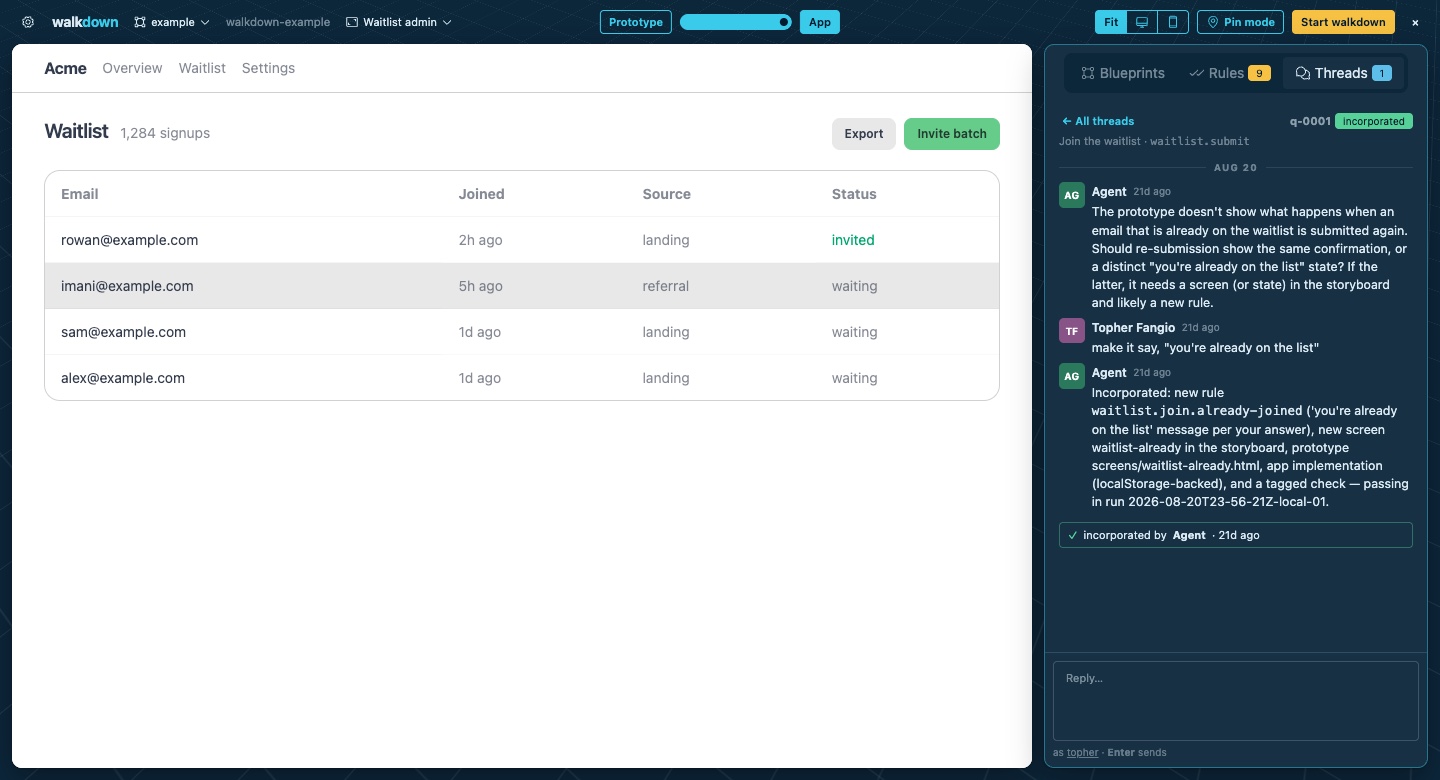The image size is (1440, 780).
Task: Click the thread ID q-0001
Action: click(1310, 121)
